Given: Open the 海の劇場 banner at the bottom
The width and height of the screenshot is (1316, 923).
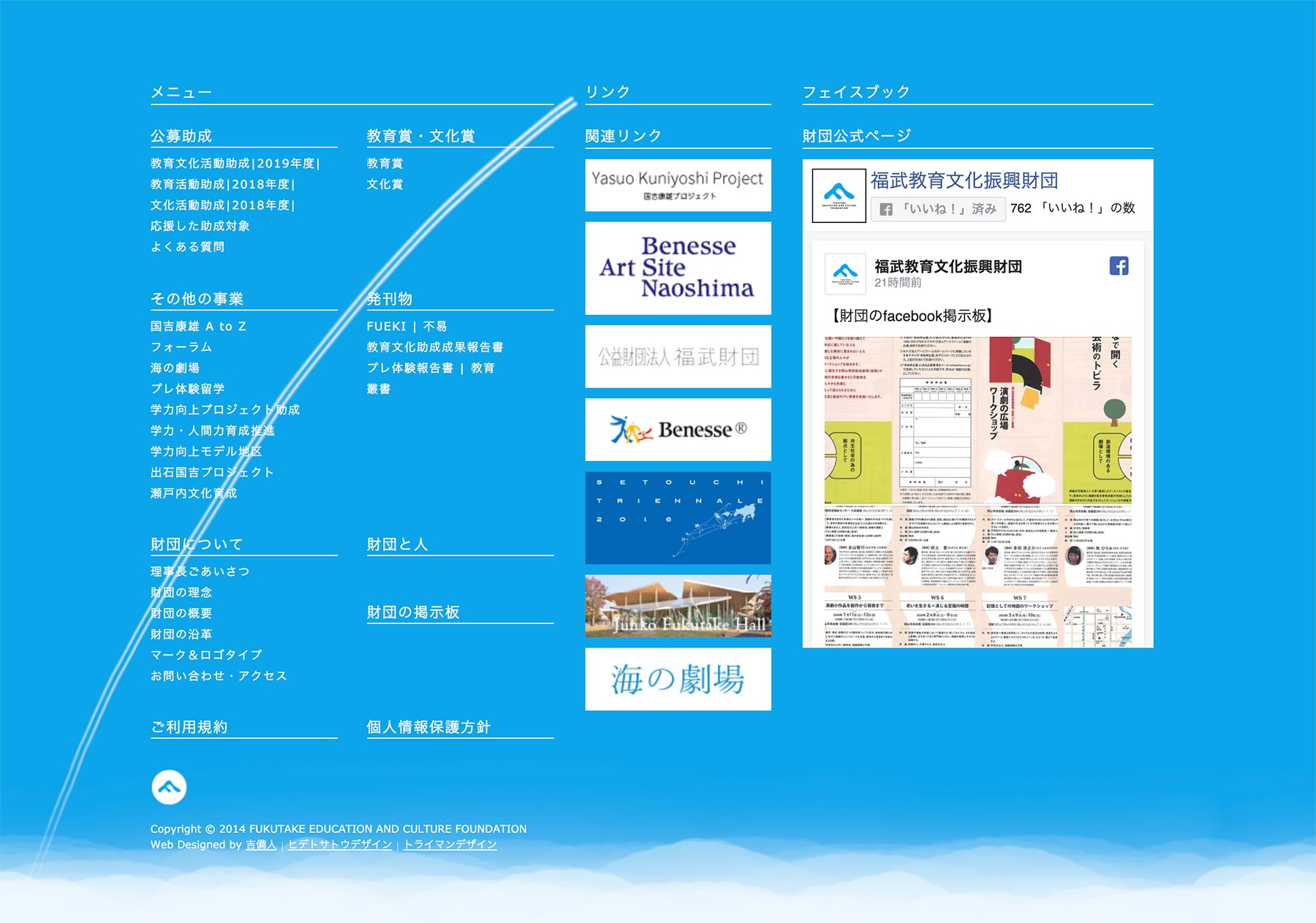Looking at the screenshot, I should (x=678, y=679).
